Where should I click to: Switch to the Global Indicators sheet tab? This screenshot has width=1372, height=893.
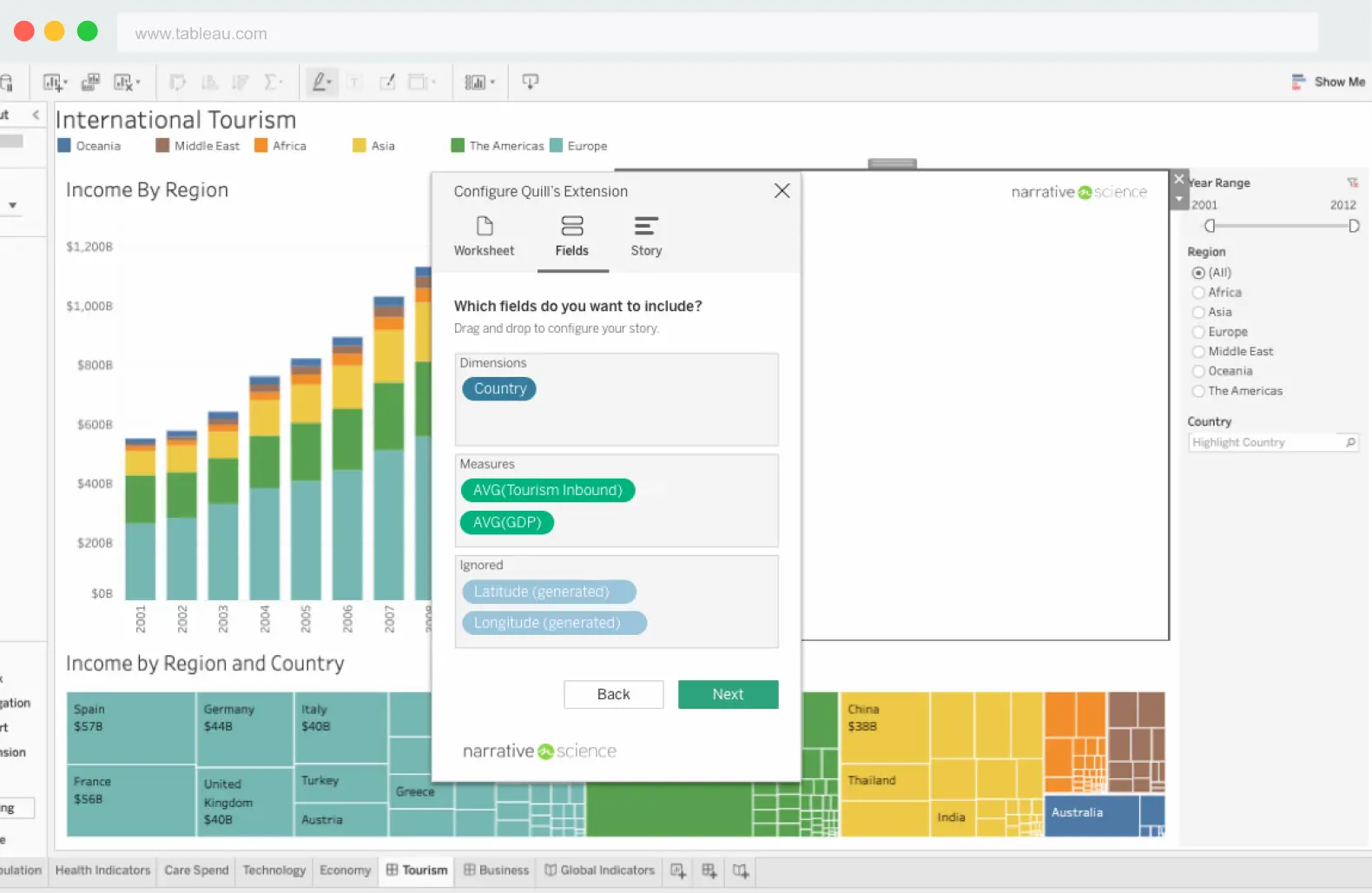click(599, 870)
